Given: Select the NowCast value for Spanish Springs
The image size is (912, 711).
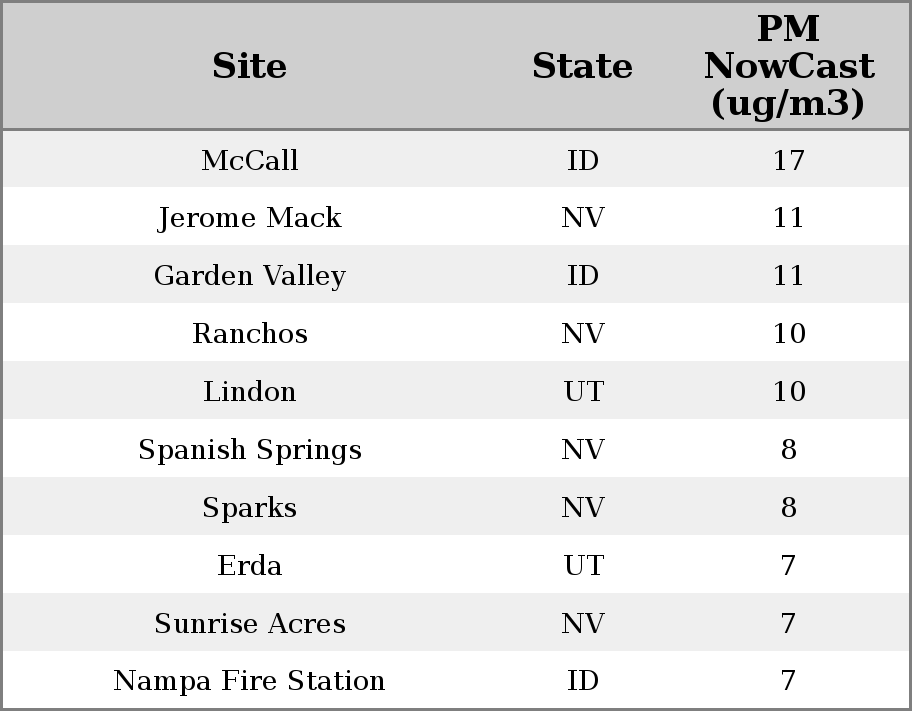Looking at the screenshot, I should (x=788, y=450).
